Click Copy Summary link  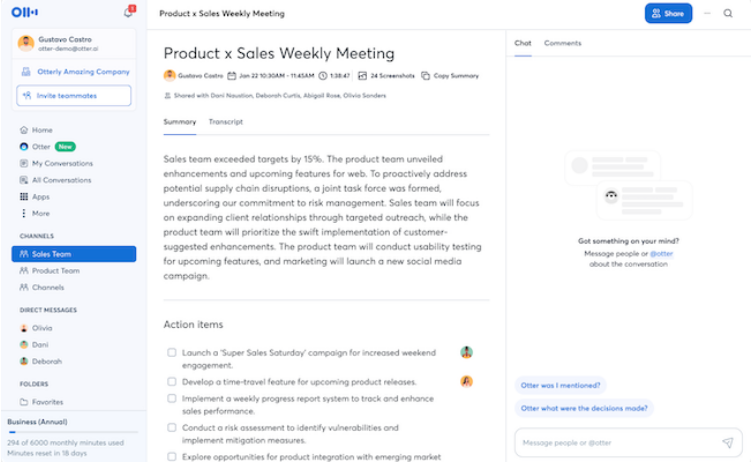click(x=449, y=75)
